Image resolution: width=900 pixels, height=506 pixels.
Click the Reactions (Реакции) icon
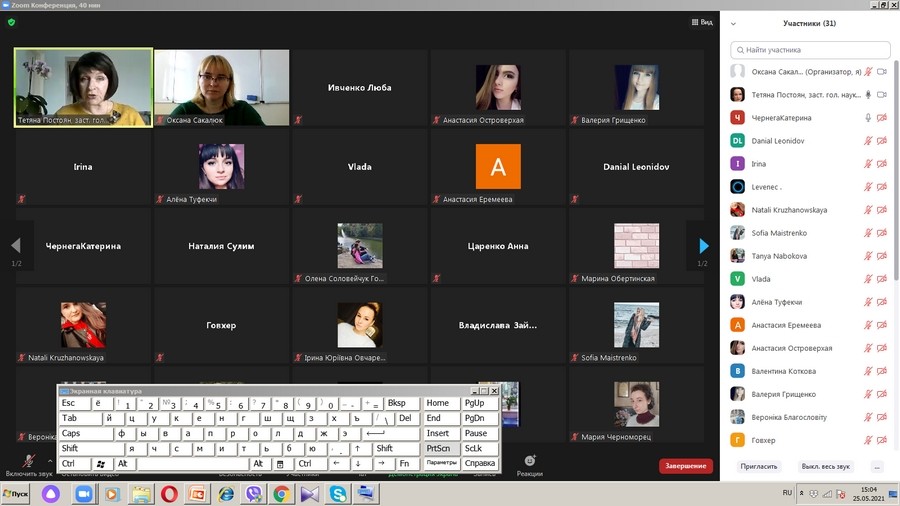click(530, 462)
